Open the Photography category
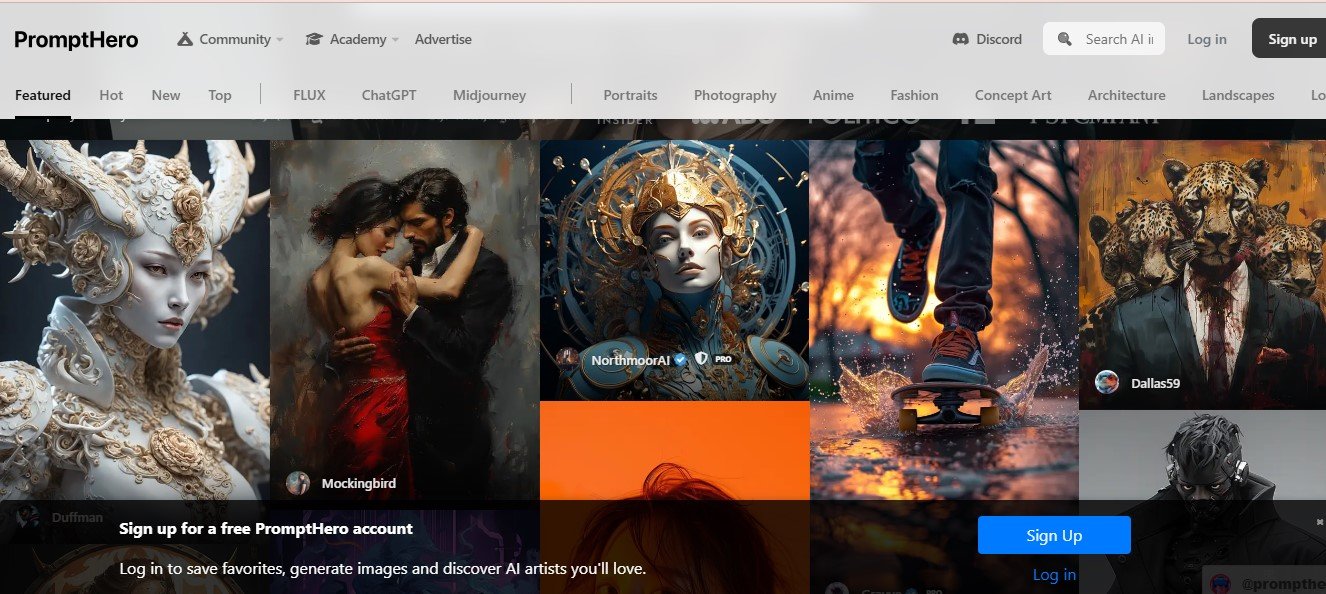 click(735, 95)
